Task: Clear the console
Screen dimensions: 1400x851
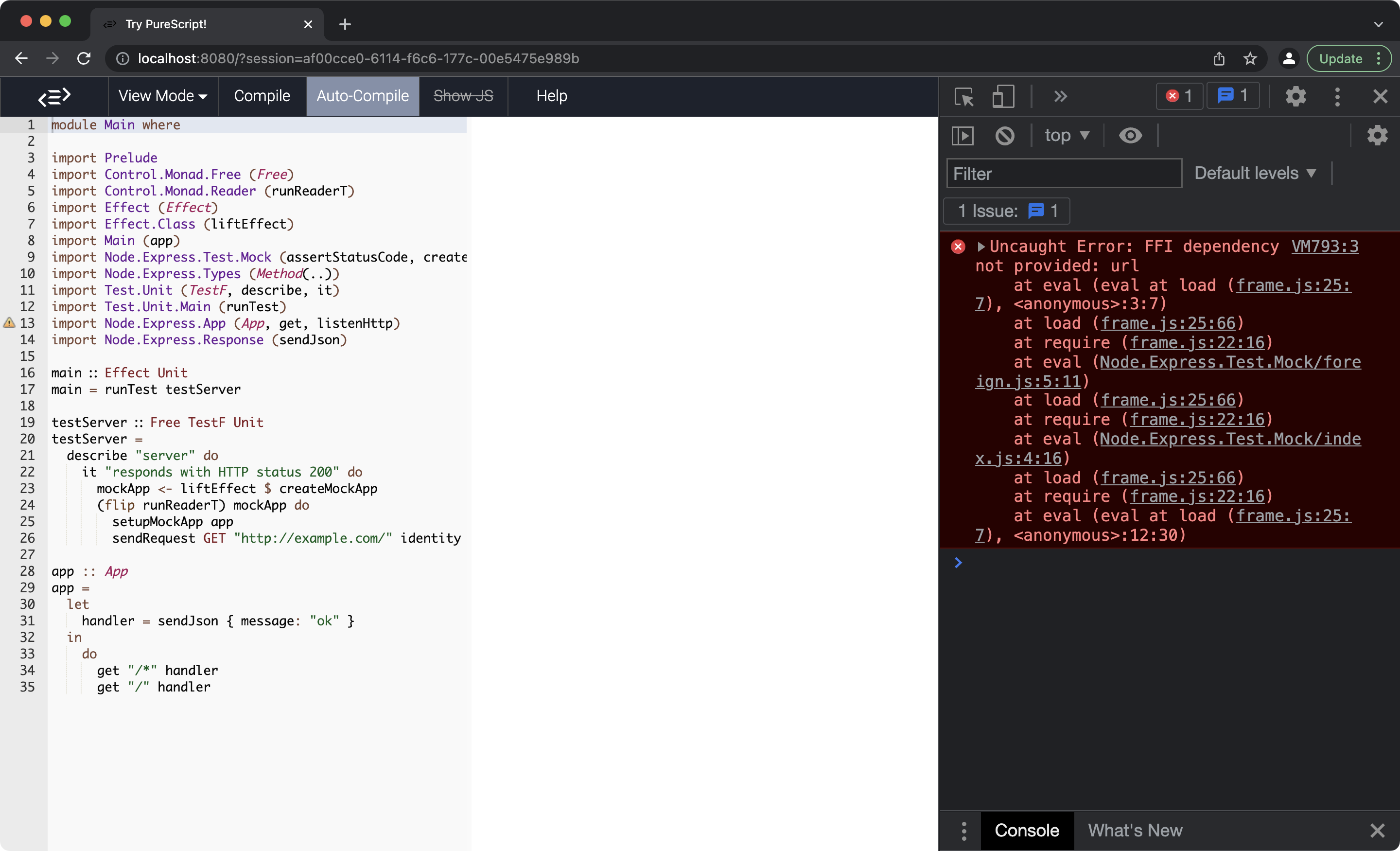Action: tap(1004, 135)
